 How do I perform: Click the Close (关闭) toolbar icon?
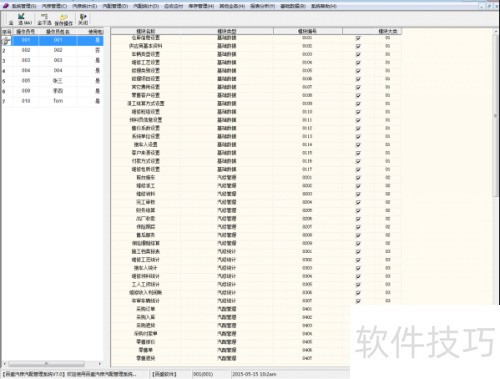(83, 19)
